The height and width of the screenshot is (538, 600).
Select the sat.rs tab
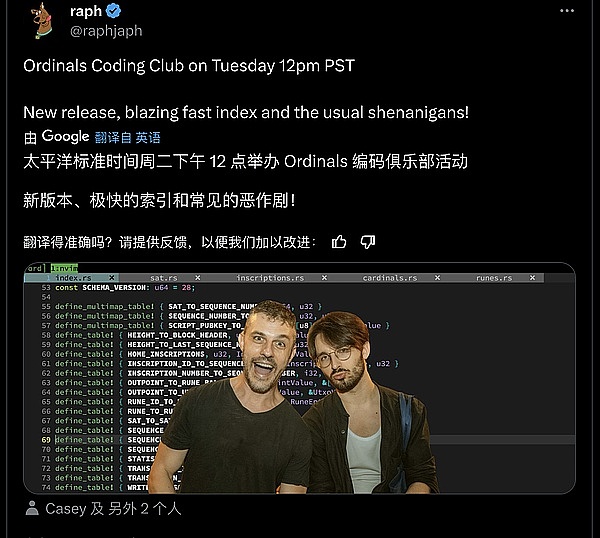[x=164, y=278]
